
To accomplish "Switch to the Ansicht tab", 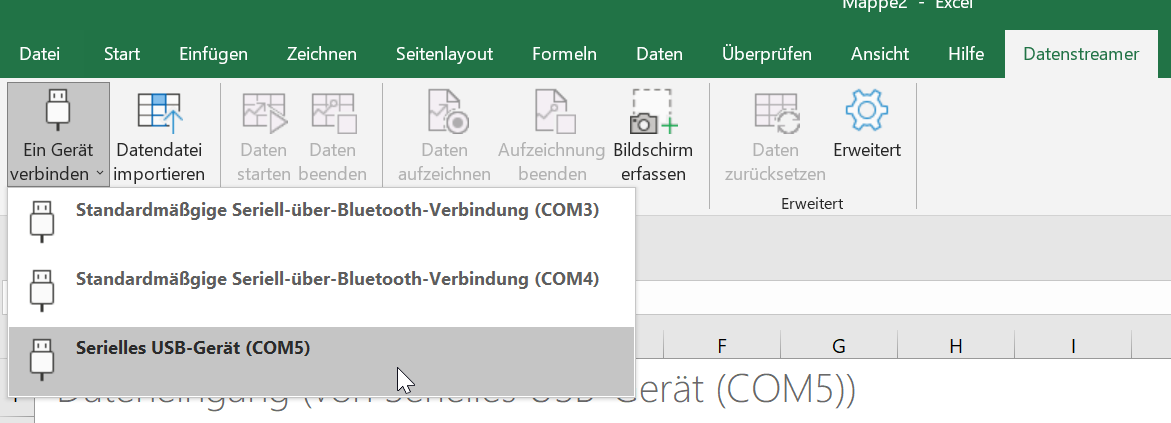I will 880,54.
